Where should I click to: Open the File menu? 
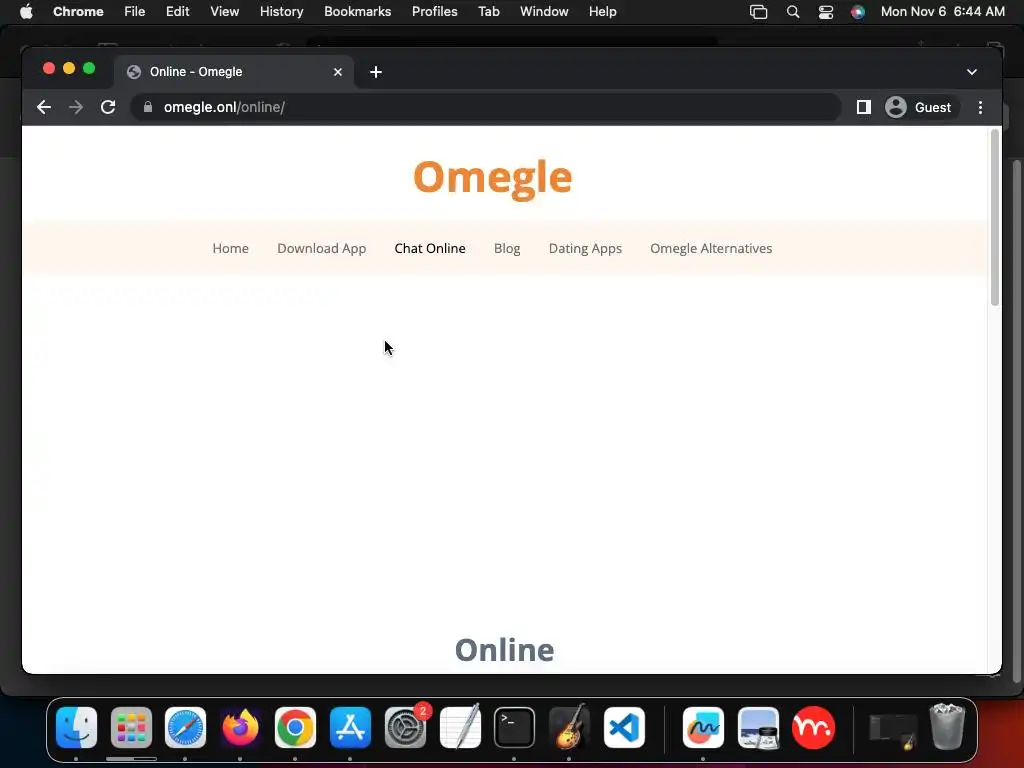pos(135,12)
